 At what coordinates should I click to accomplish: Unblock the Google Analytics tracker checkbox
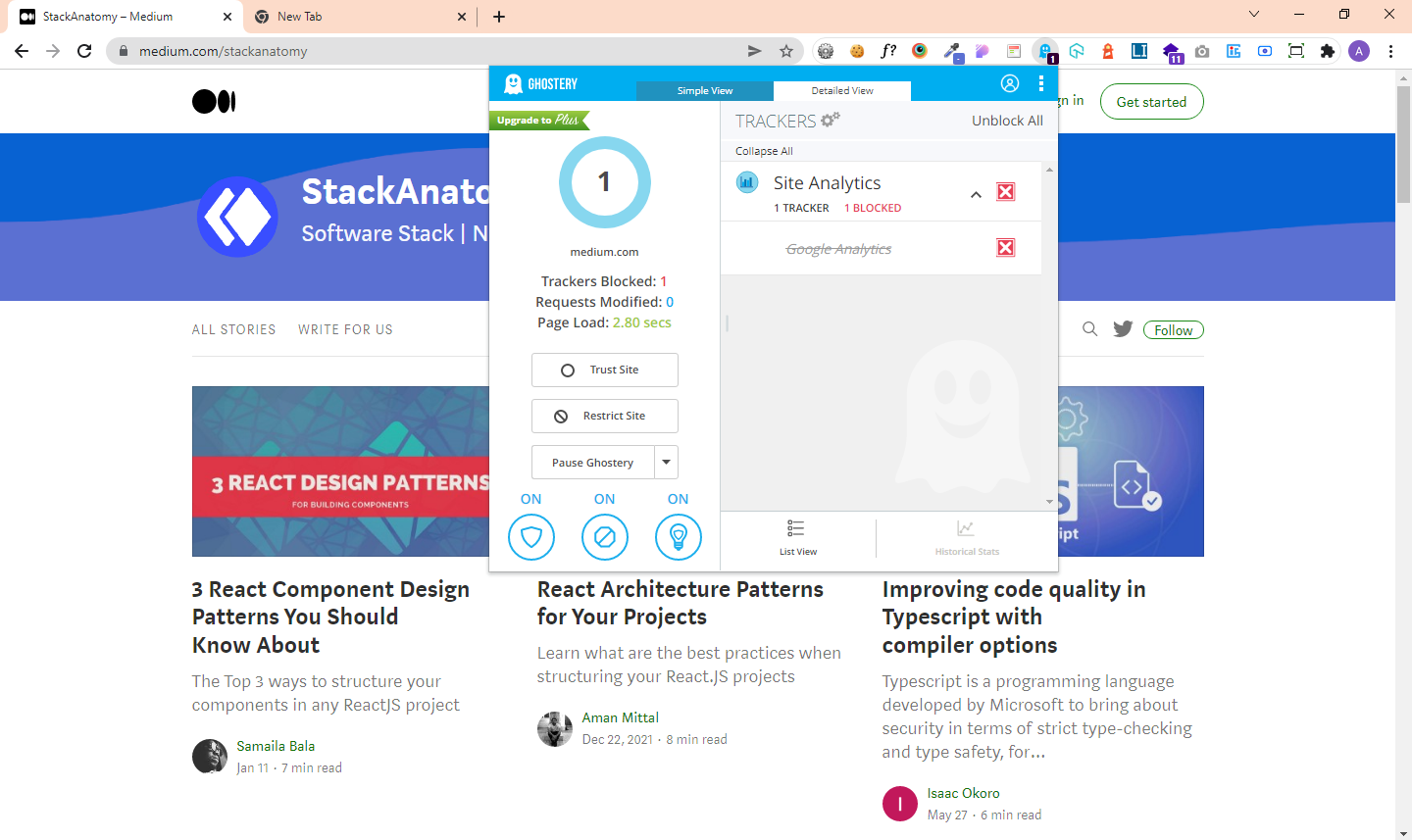point(1005,248)
